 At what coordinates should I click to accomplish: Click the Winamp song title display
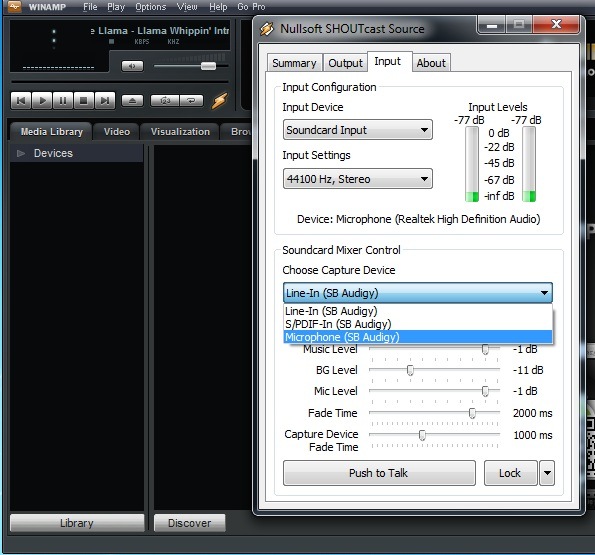[160, 31]
